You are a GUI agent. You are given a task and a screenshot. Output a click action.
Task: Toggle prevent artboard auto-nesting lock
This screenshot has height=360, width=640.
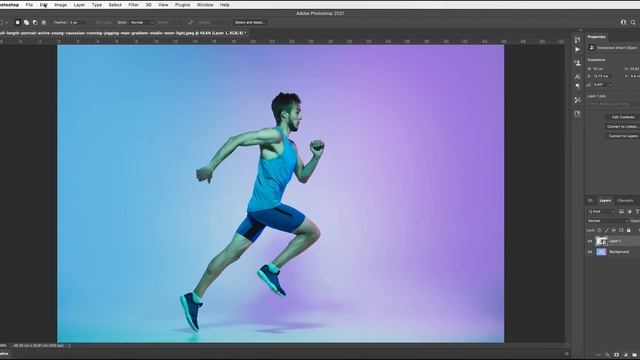[x=621, y=230]
